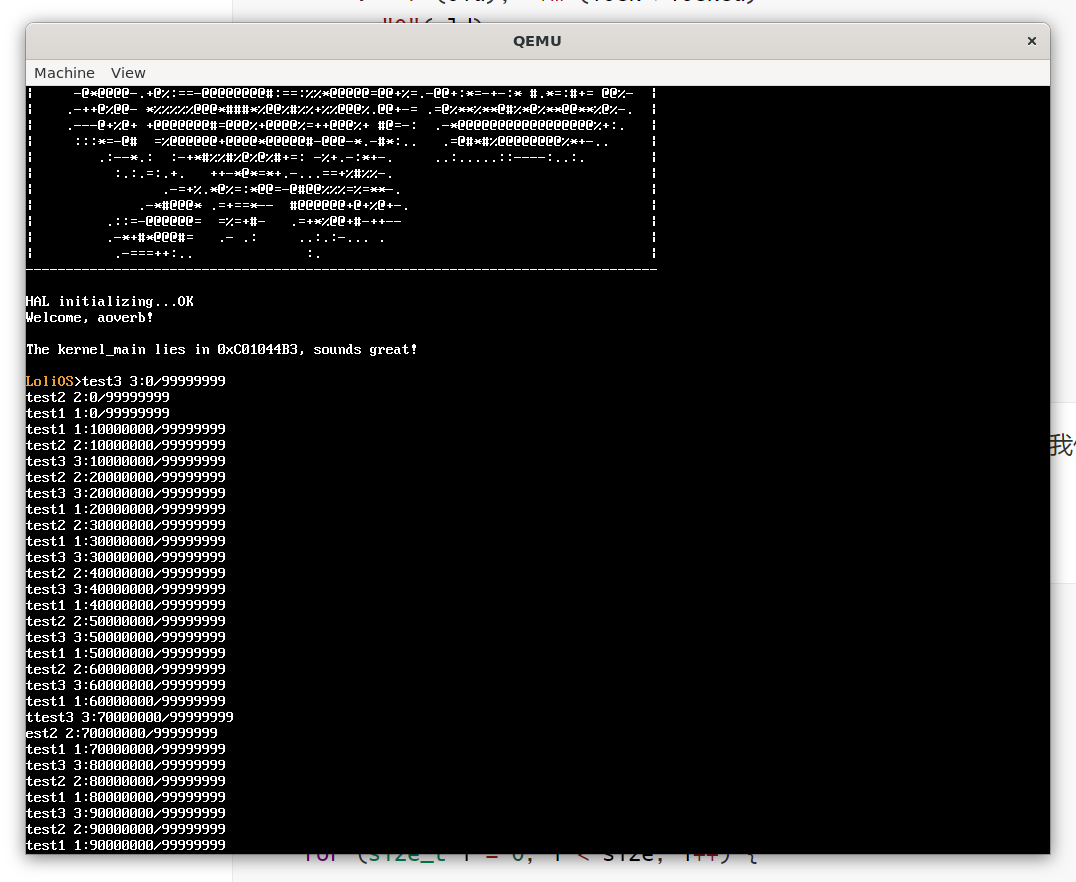This screenshot has height=882, width=1076.
Task: Close the QEMU window
Action: (x=1031, y=41)
